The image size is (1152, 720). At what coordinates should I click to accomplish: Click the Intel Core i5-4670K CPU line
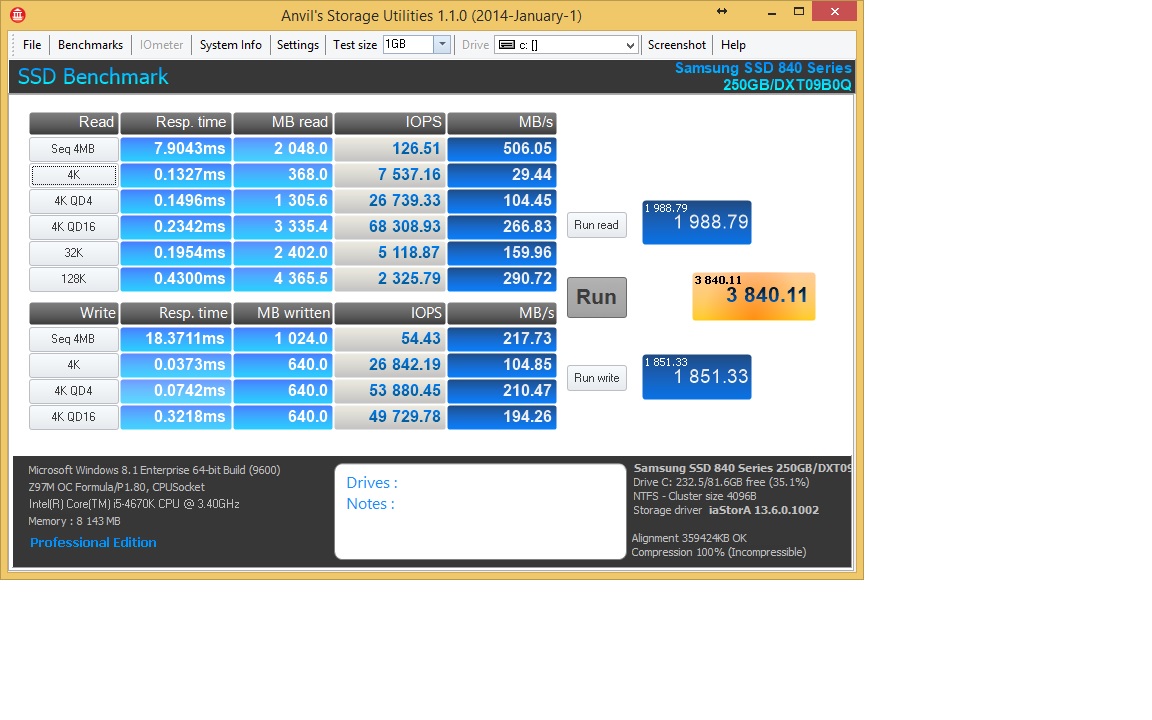(x=134, y=504)
